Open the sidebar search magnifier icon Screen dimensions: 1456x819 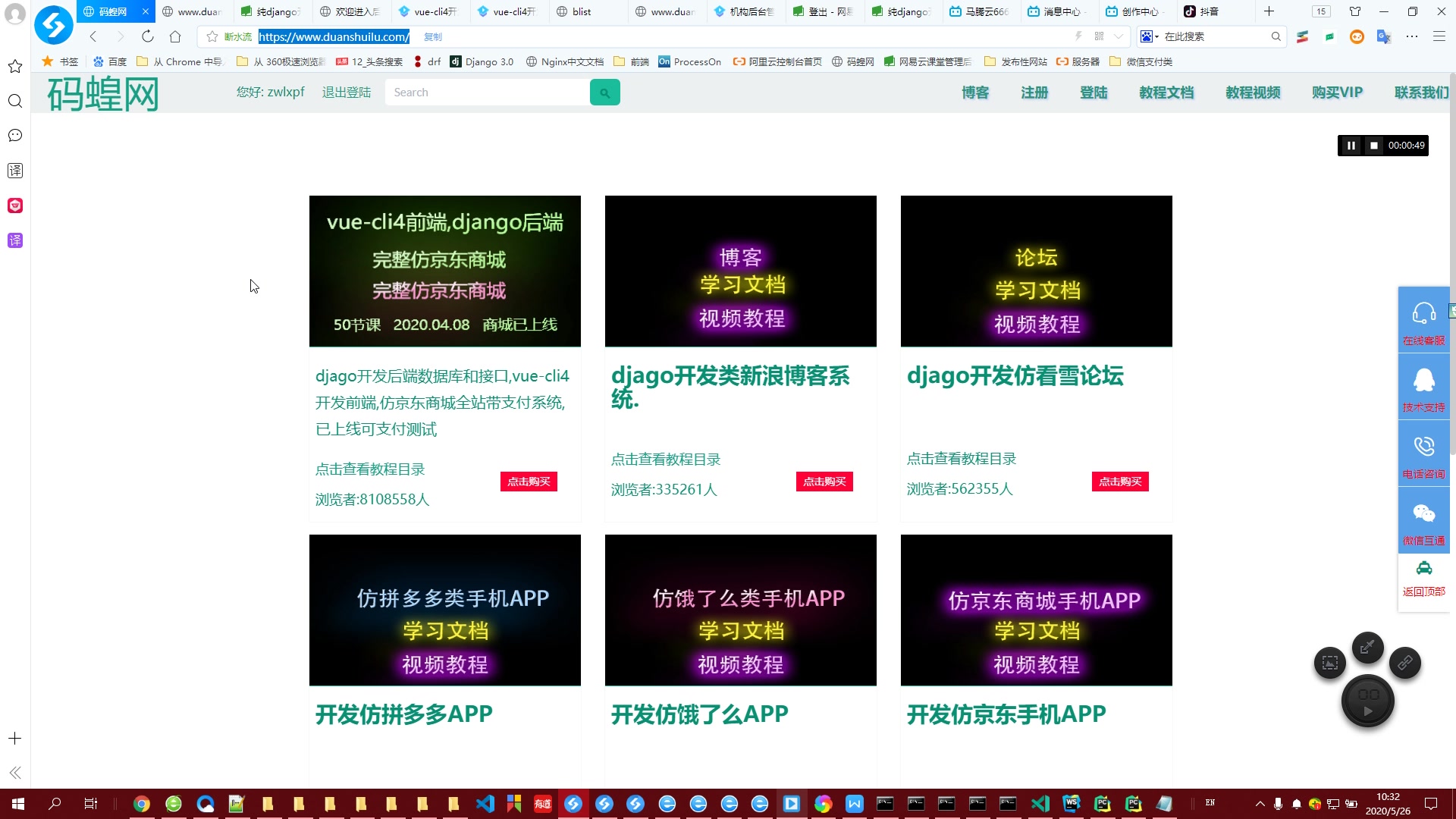point(15,102)
